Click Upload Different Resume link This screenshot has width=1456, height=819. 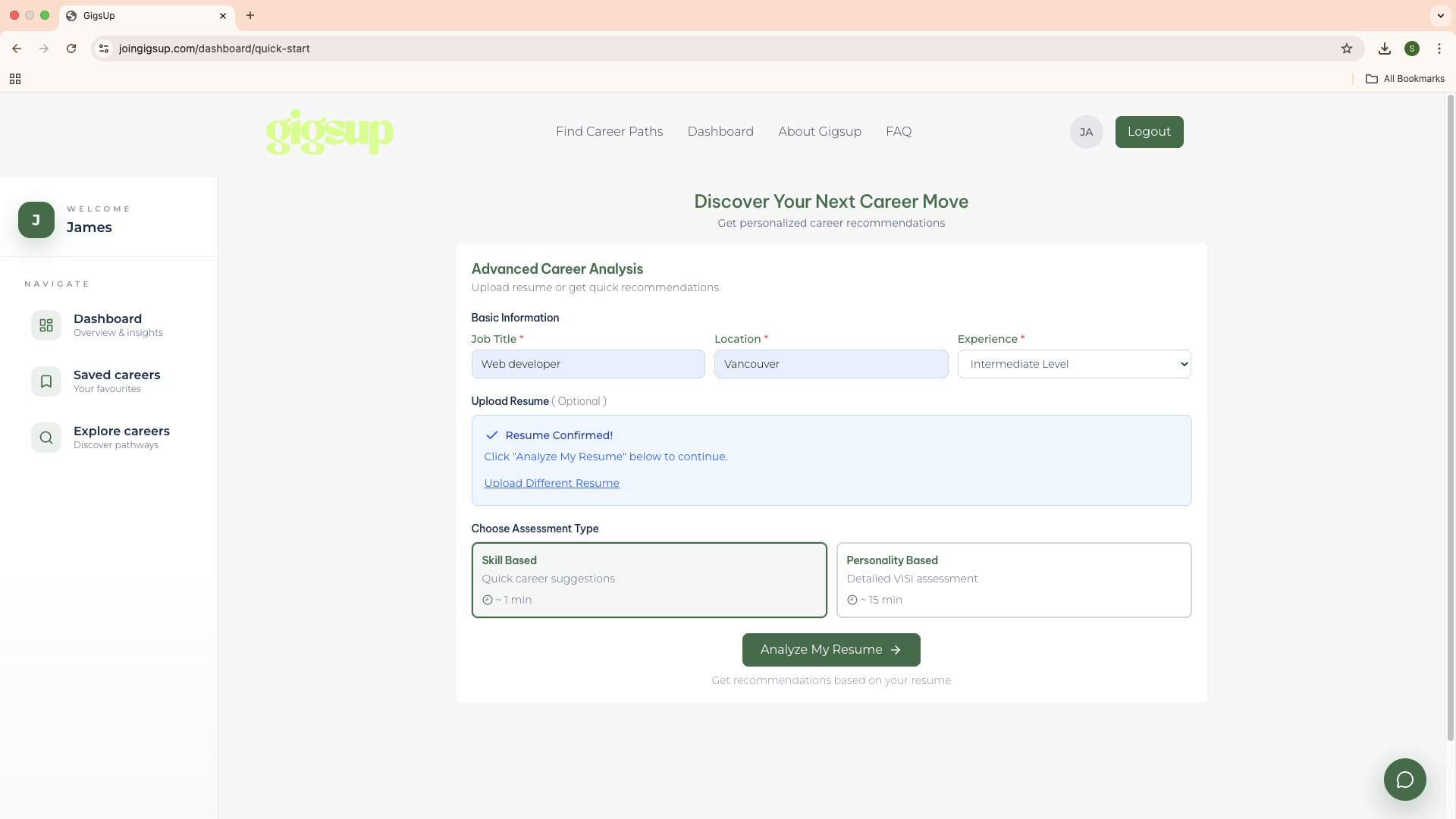551,482
